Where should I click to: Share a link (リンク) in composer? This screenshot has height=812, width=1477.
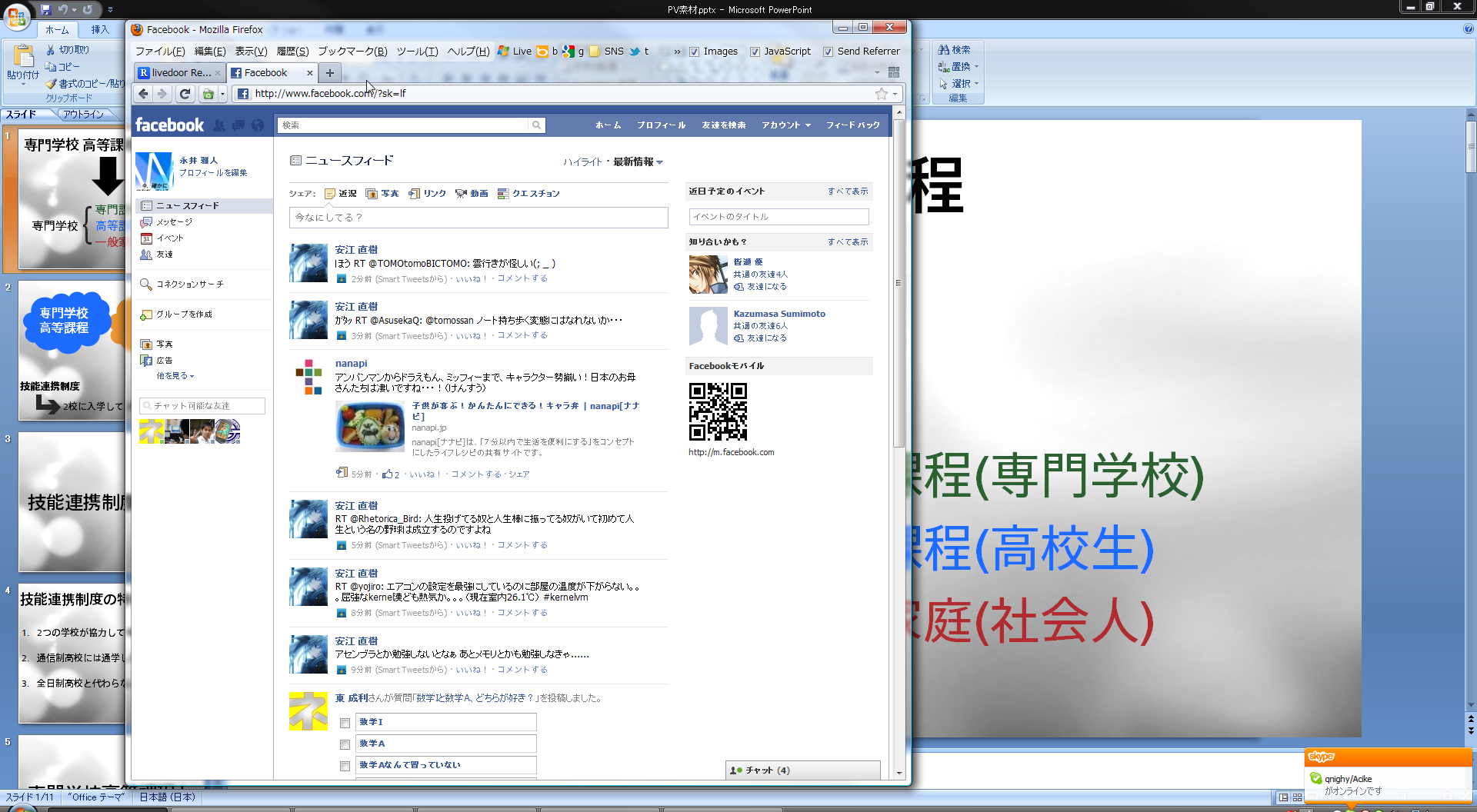coord(427,194)
